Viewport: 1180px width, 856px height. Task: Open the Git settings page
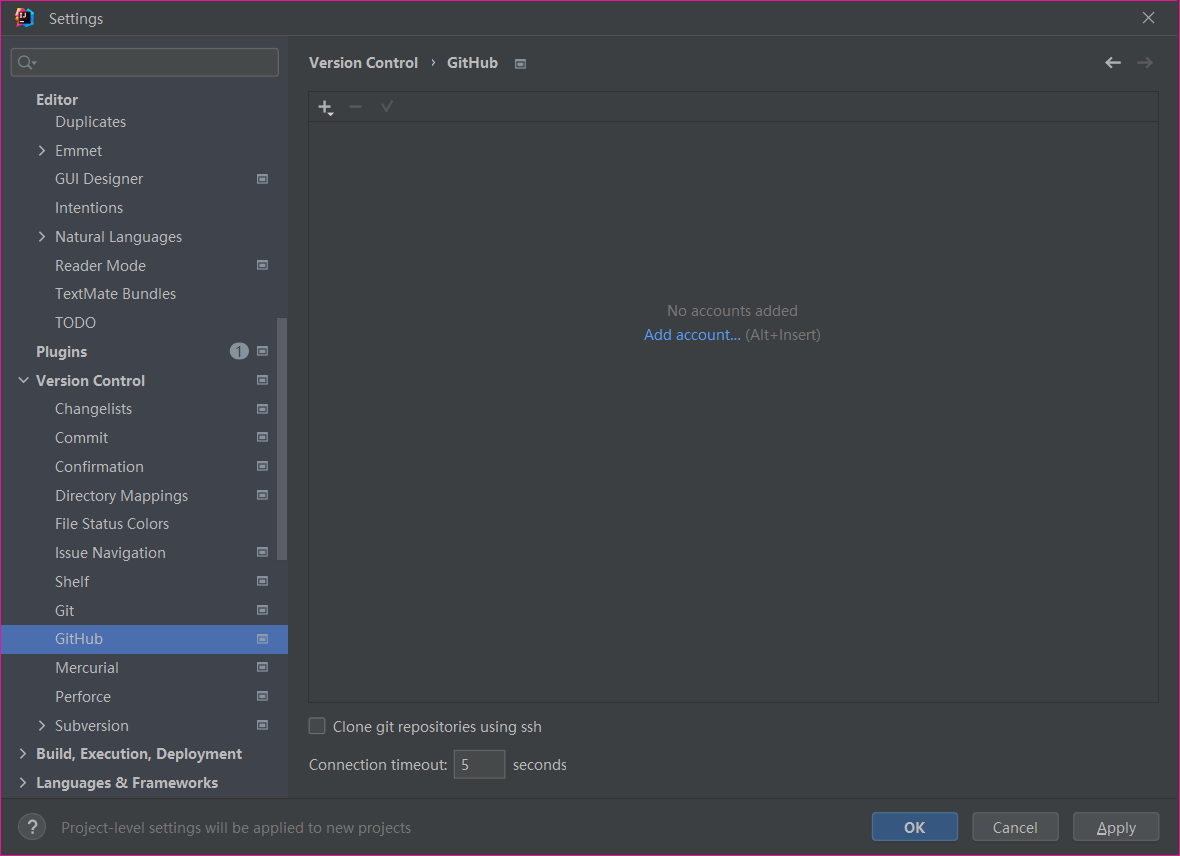click(65, 611)
